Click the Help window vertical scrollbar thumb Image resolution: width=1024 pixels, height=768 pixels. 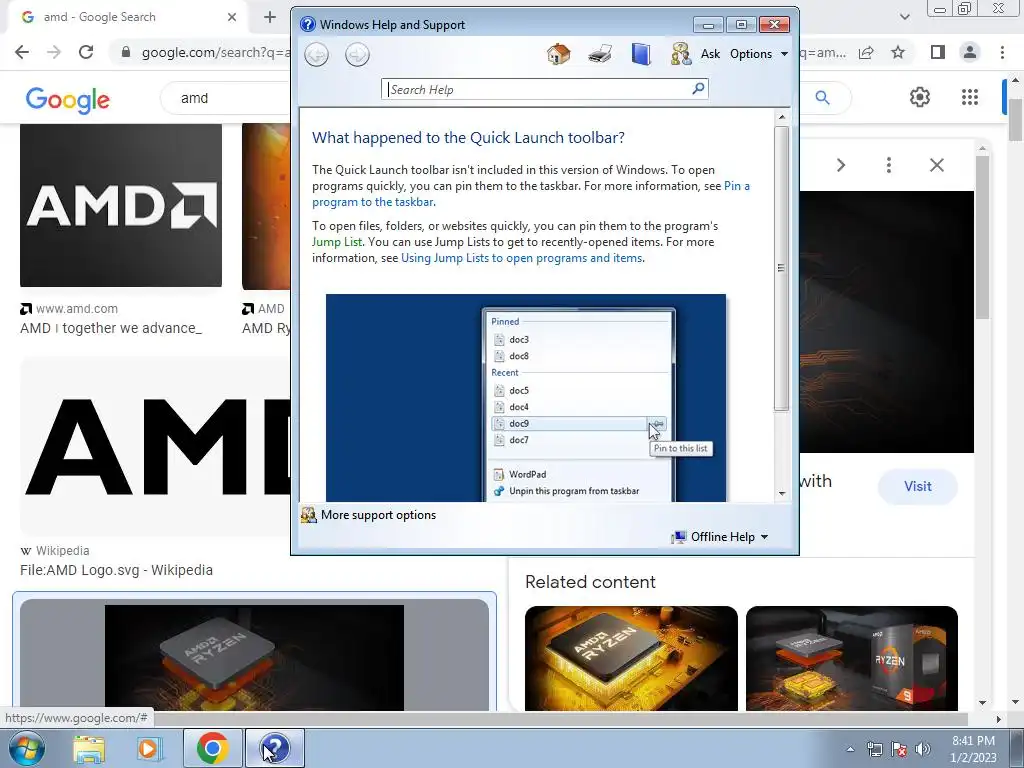pyautogui.click(x=782, y=268)
